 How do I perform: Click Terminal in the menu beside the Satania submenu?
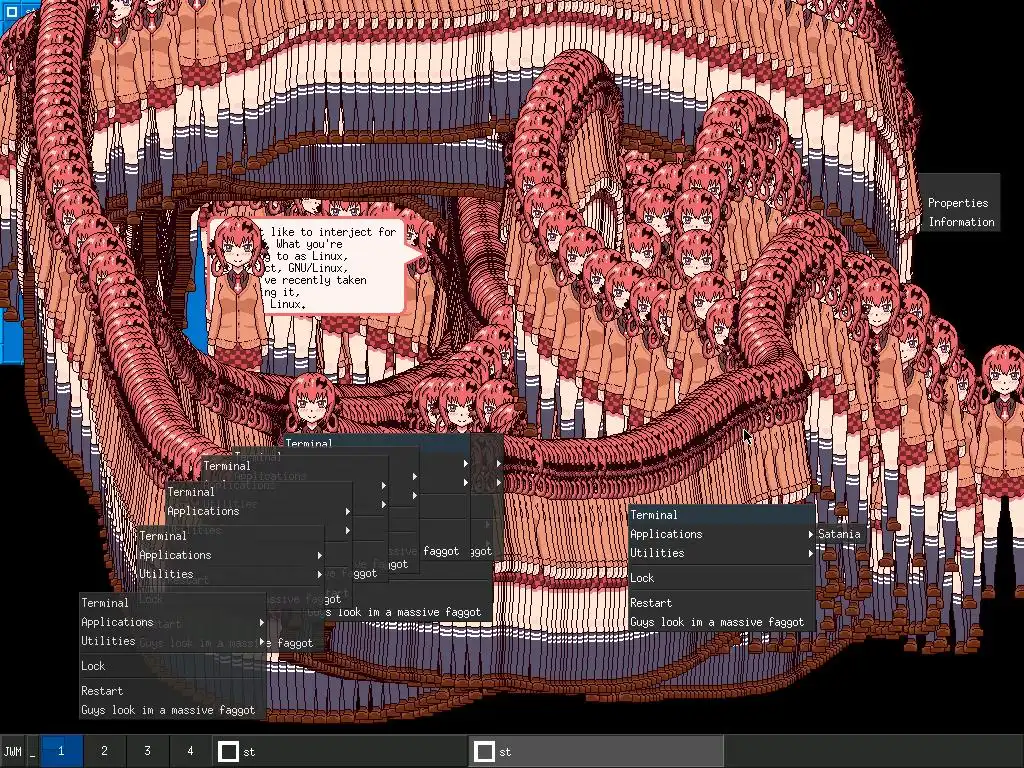pyautogui.click(x=722, y=515)
